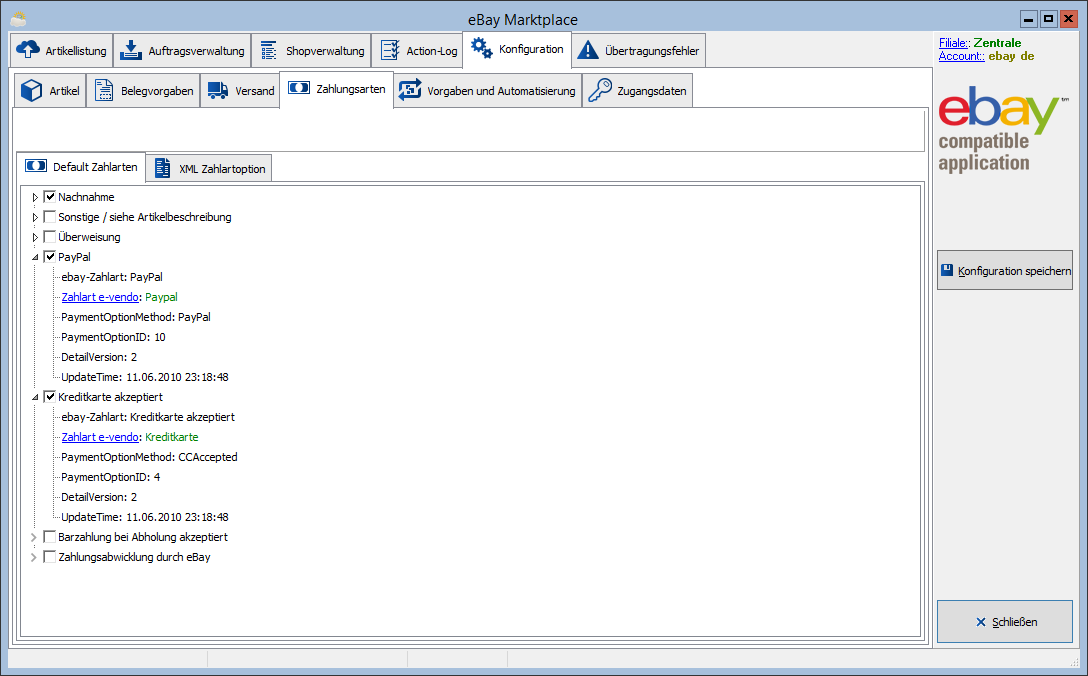Viewport: 1088px width, 676px height.
Task: Click the application icon in the title bar
Action: coord(18,19)
